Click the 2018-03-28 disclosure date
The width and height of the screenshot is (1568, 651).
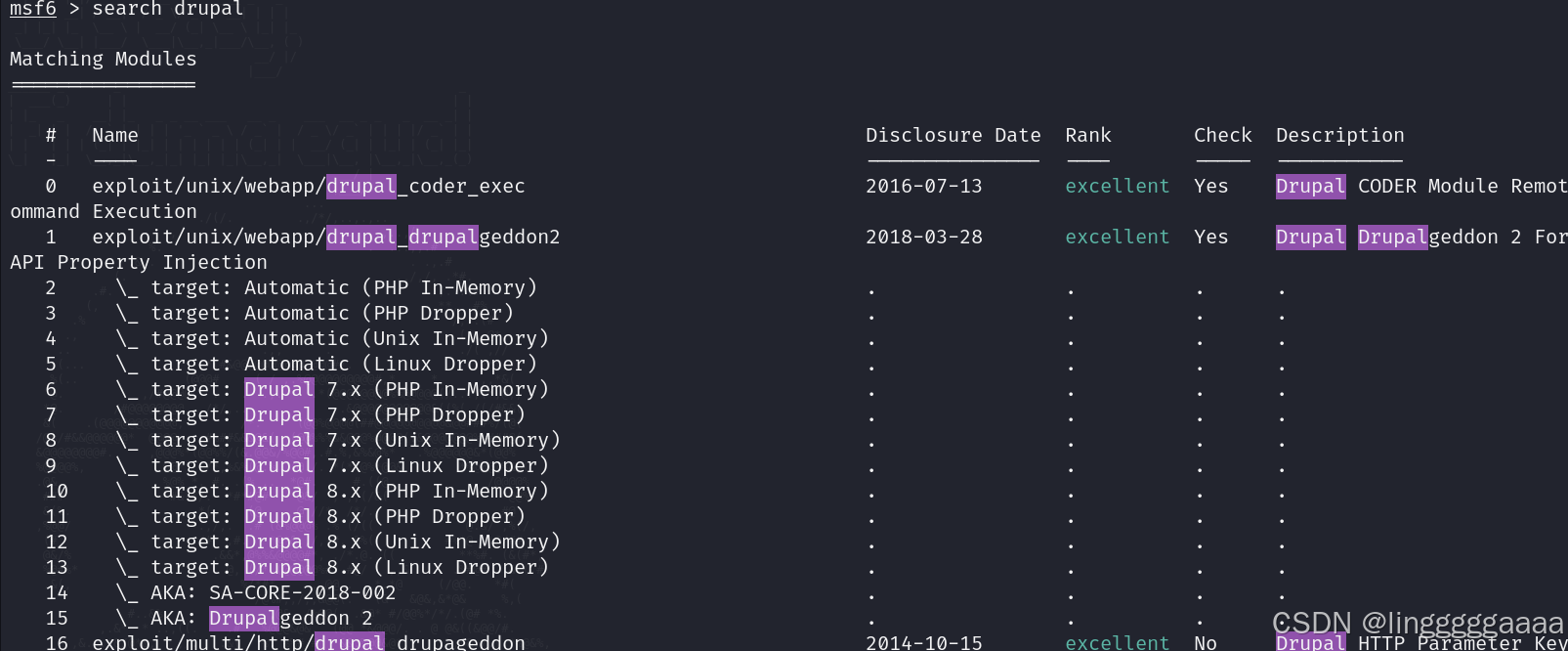(924, 238)
